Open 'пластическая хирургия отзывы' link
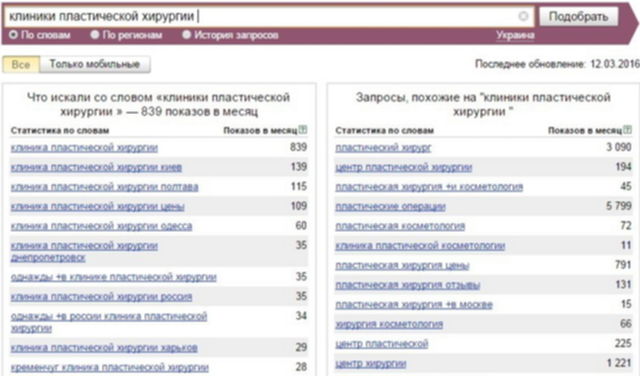 point(407,285)
